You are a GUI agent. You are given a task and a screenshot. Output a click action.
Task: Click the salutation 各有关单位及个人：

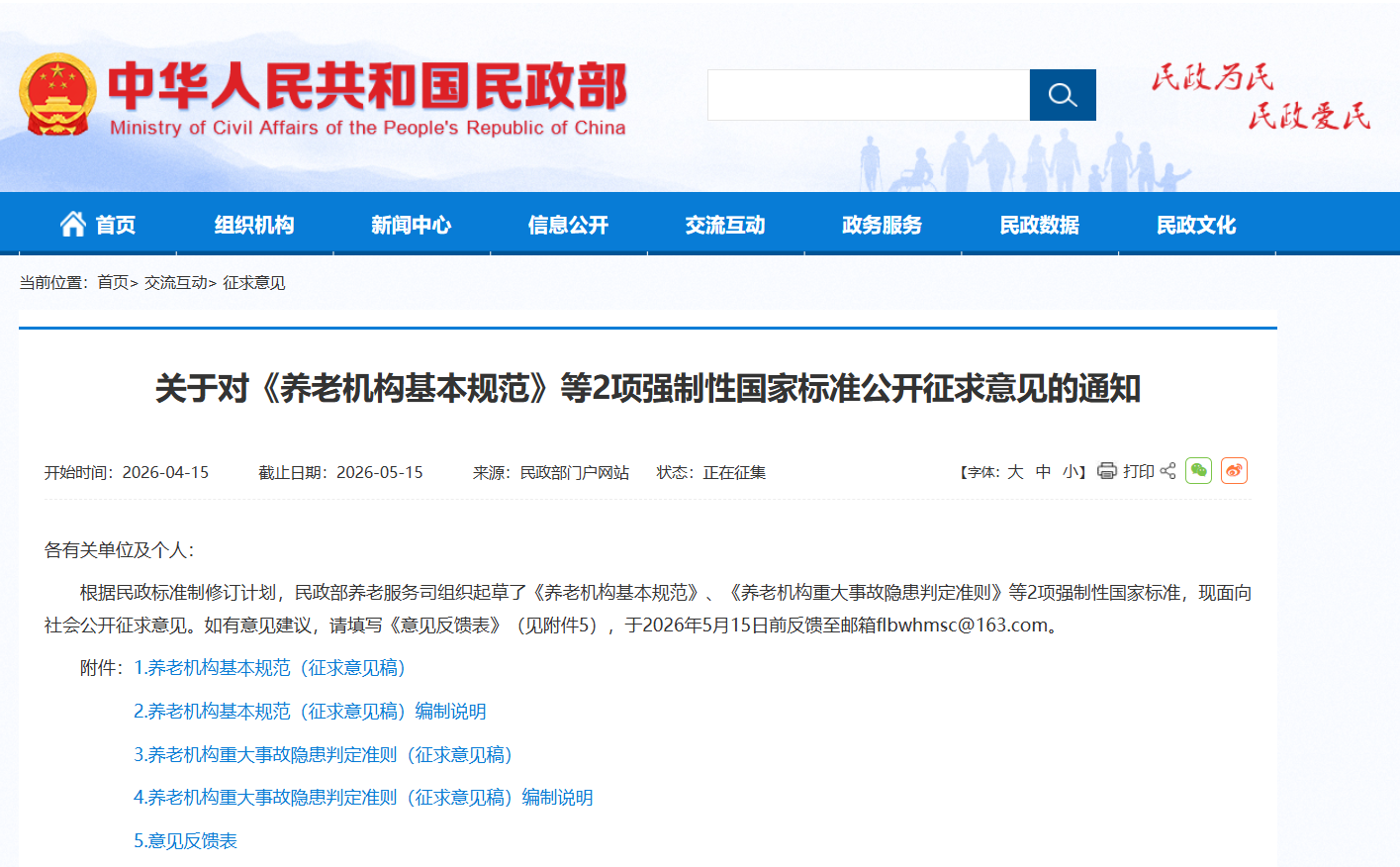[120, 550]
